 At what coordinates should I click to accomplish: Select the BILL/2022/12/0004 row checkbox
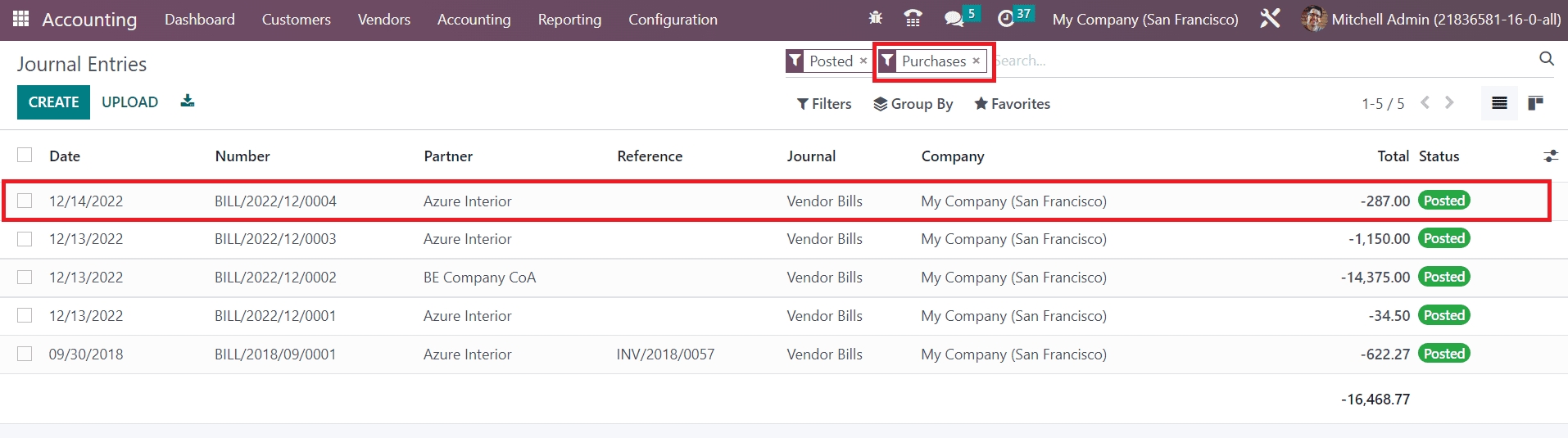[x=25, y=201]
